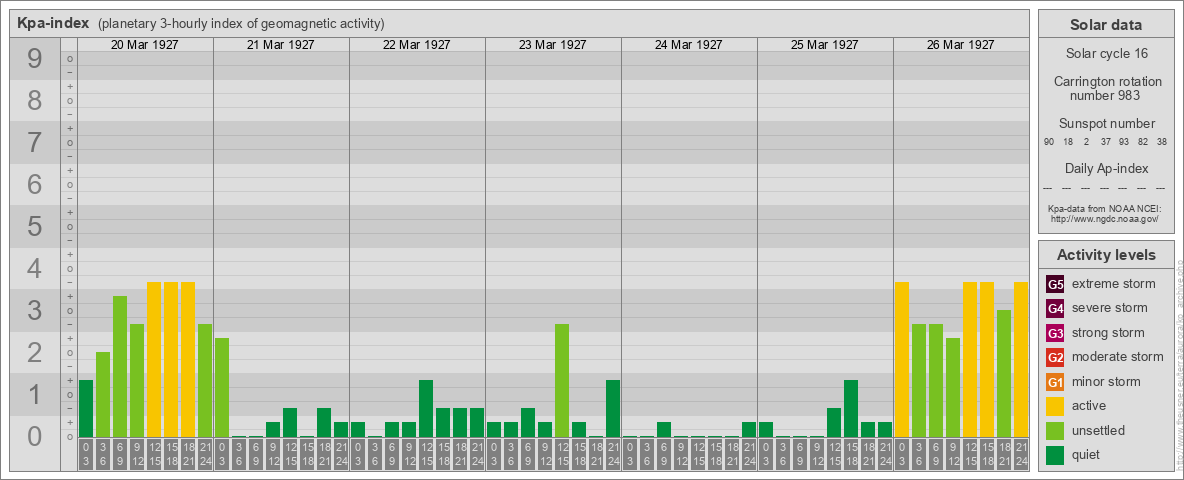Image resolution: width=1184 pixels, height=480 pixels.
Task: Click the '20 Mar 1927' date header
Action: click(145, 45)
